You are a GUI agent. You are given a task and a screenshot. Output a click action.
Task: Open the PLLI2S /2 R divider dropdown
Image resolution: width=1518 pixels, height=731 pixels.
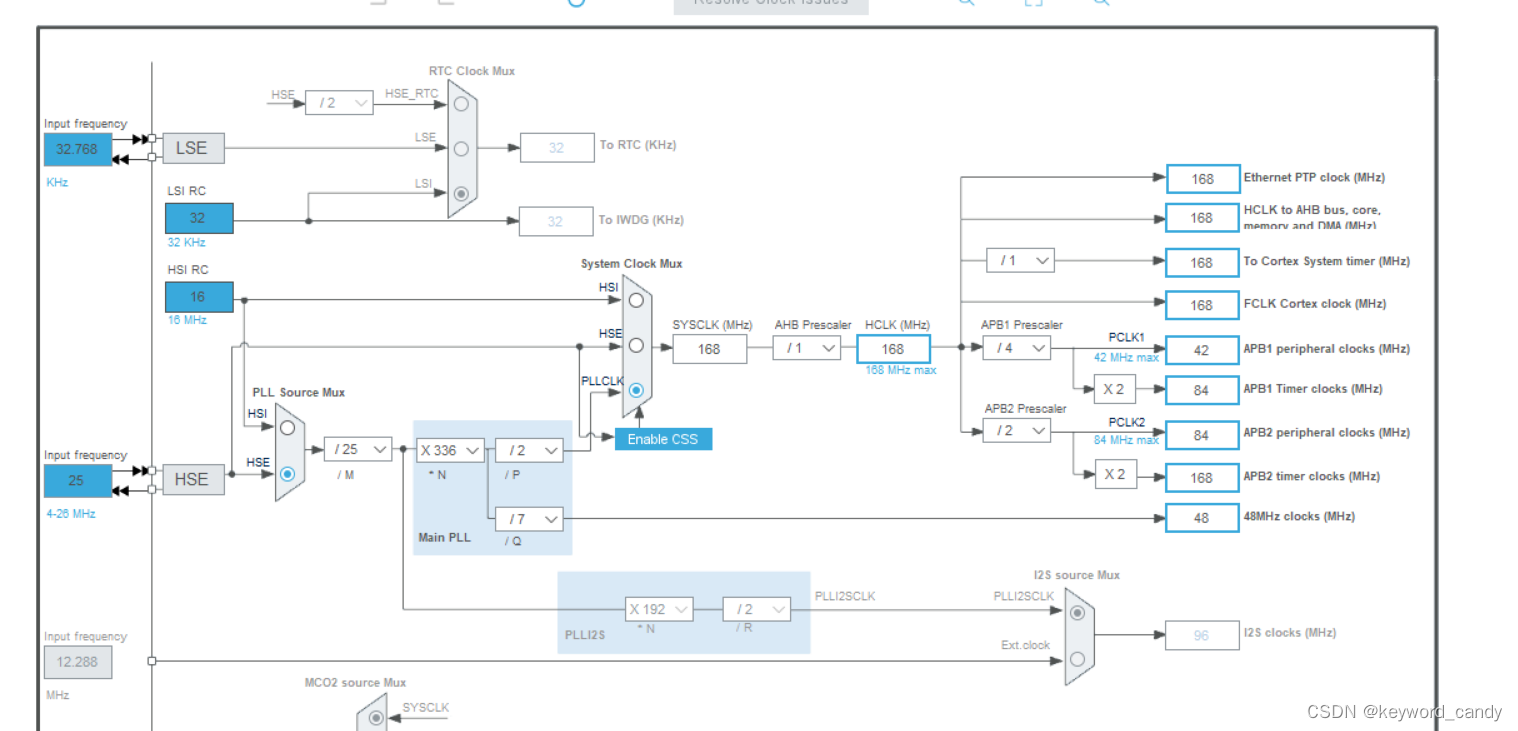(x=757, y=609)
